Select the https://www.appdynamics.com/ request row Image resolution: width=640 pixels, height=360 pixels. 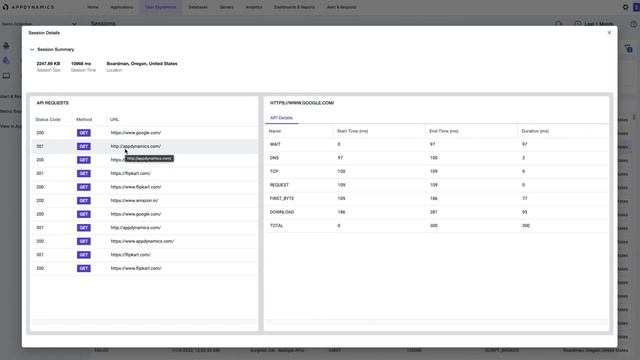144,241
